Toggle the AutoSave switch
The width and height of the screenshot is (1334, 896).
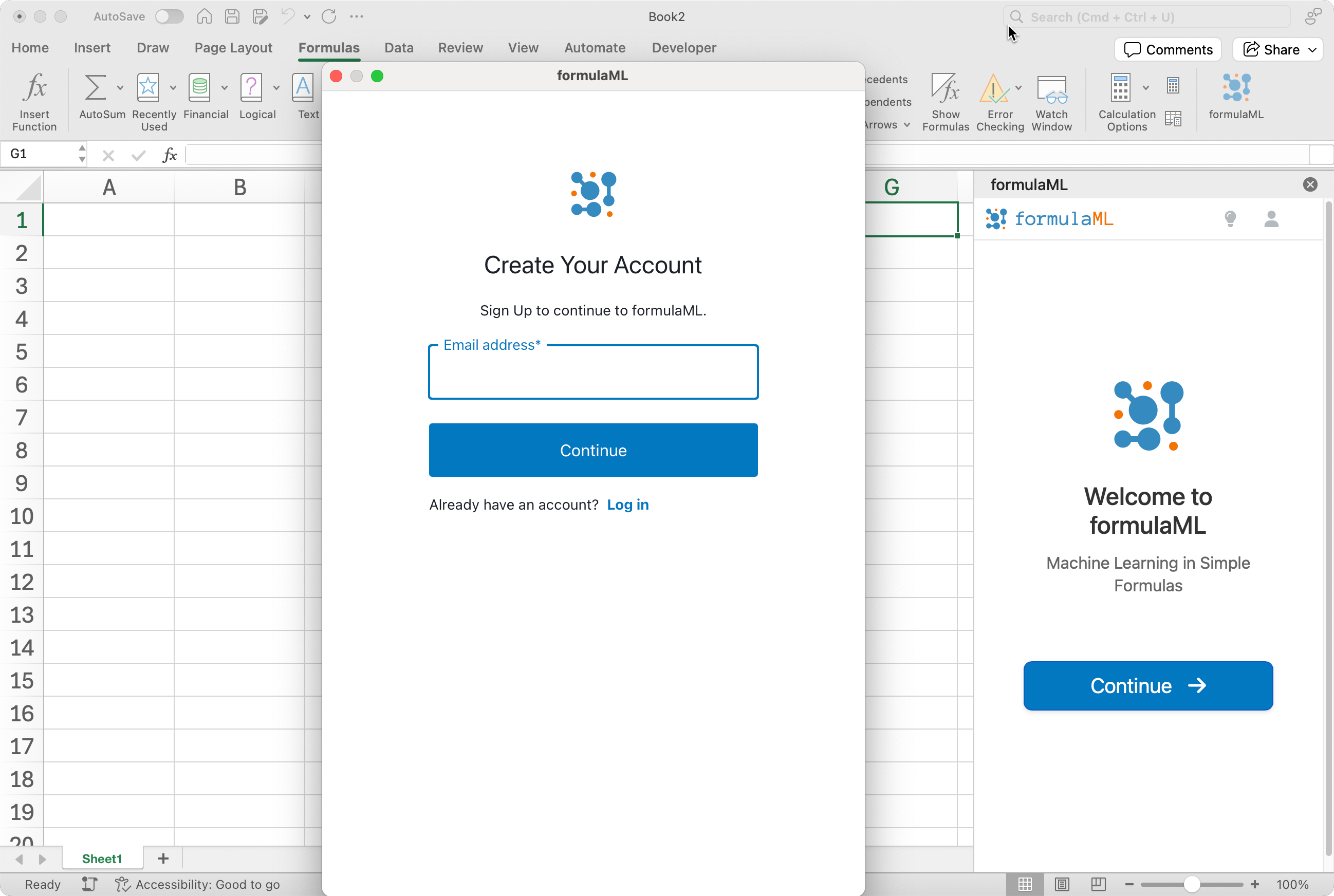(169, 16)
